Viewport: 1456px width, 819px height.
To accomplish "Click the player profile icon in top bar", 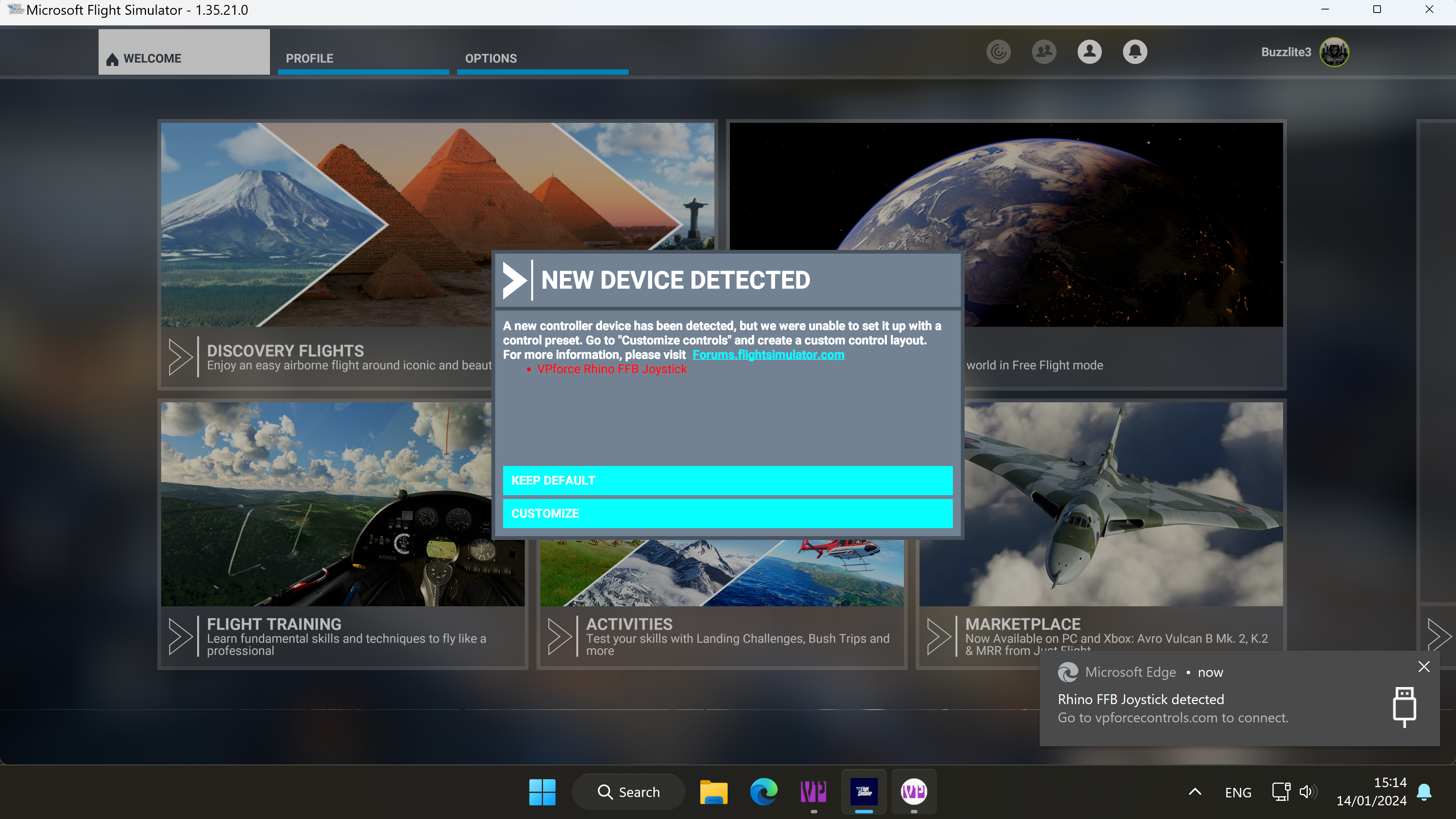I will [1089, 52].
